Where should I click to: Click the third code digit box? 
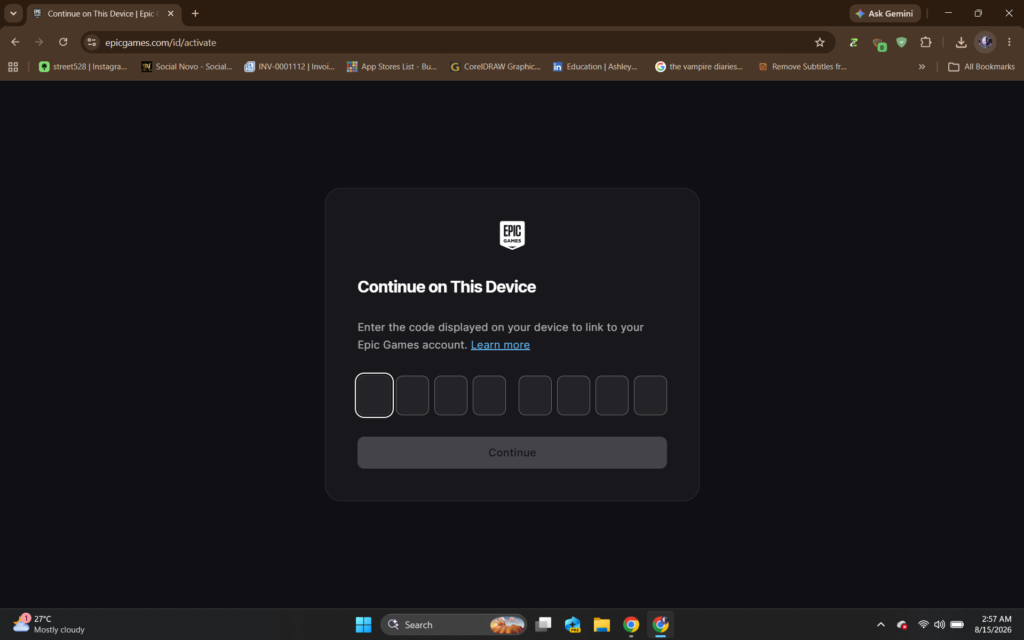click(451, 395)
